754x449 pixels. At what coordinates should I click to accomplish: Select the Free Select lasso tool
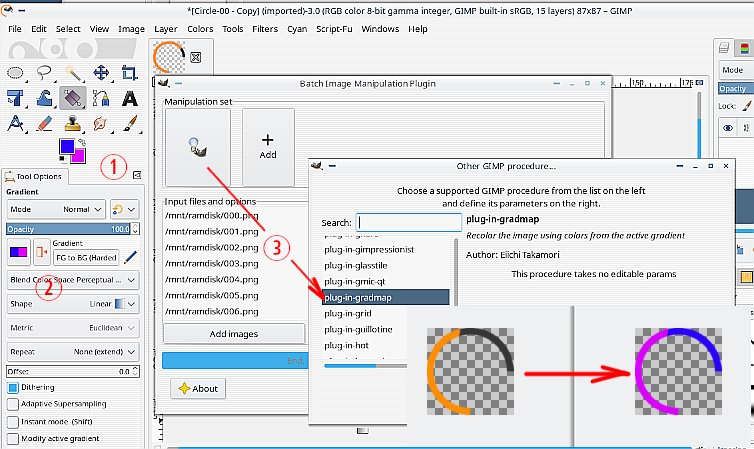point(44,73)
